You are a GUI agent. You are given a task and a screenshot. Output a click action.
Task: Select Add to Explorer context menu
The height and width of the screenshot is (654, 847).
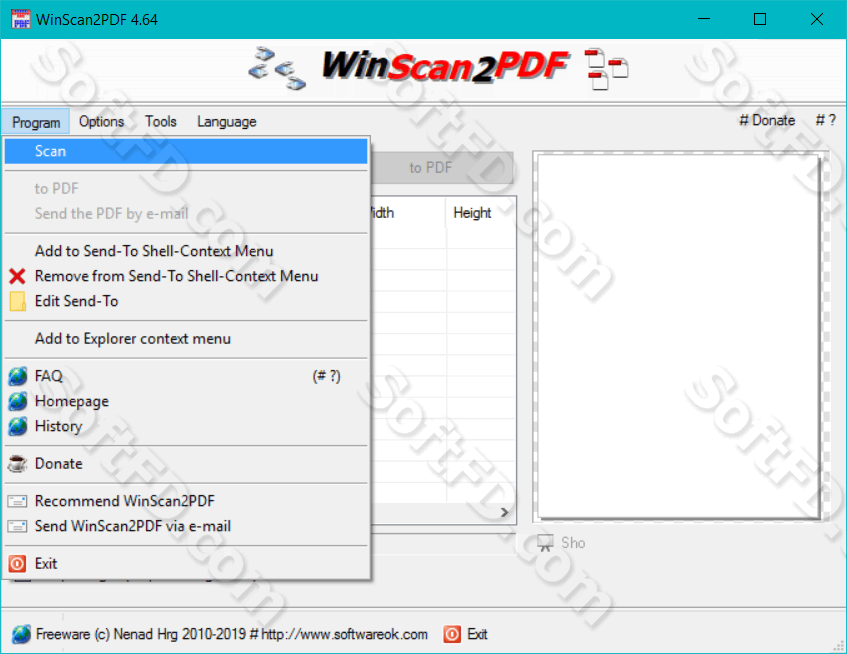(186, 339)
